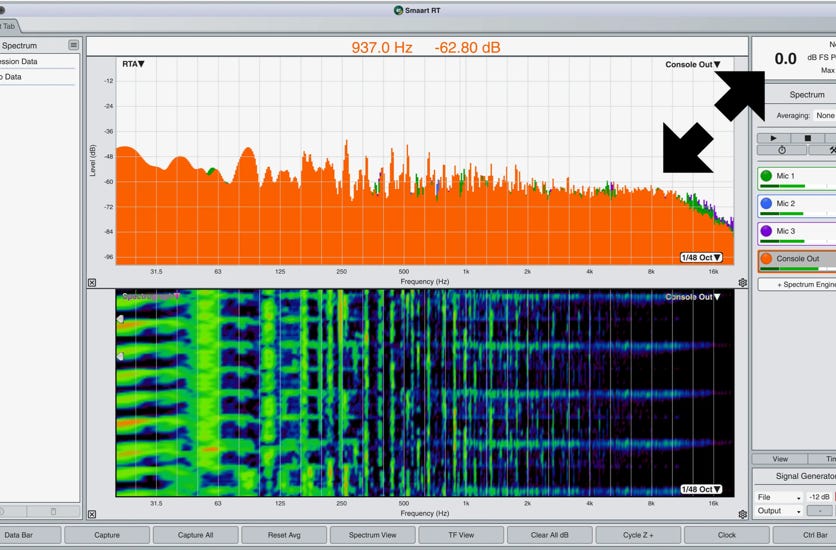Open the RTA graph type dropdown

point(133,64)
